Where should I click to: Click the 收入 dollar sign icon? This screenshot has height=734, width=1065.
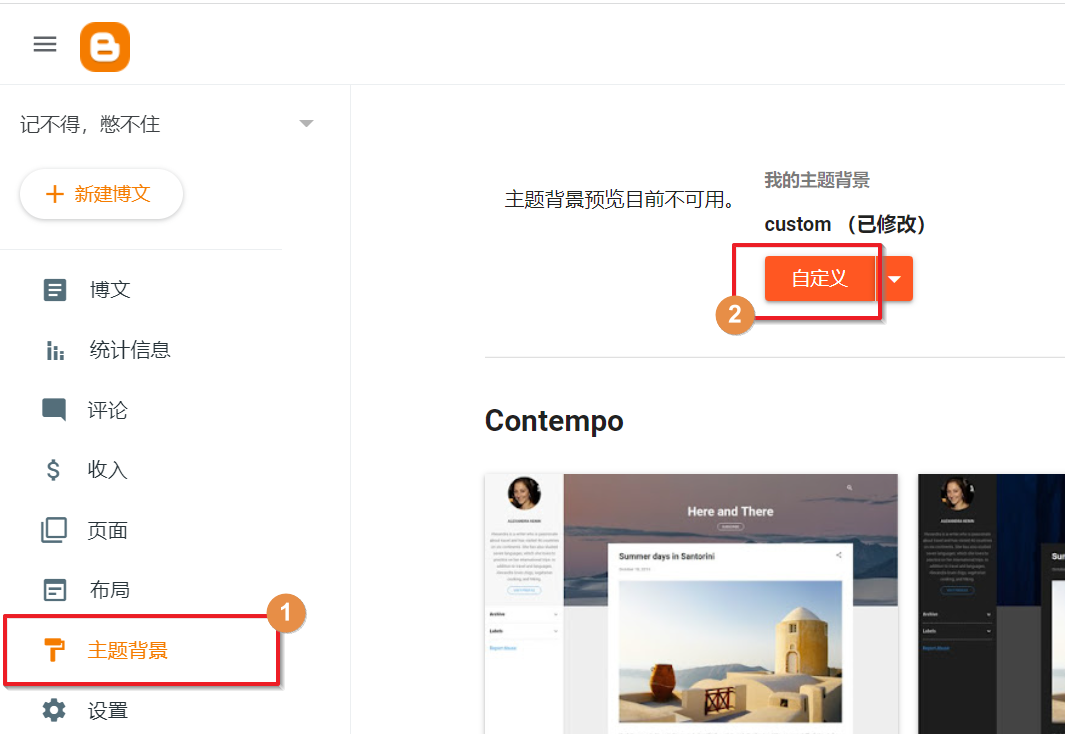point(54,470)
